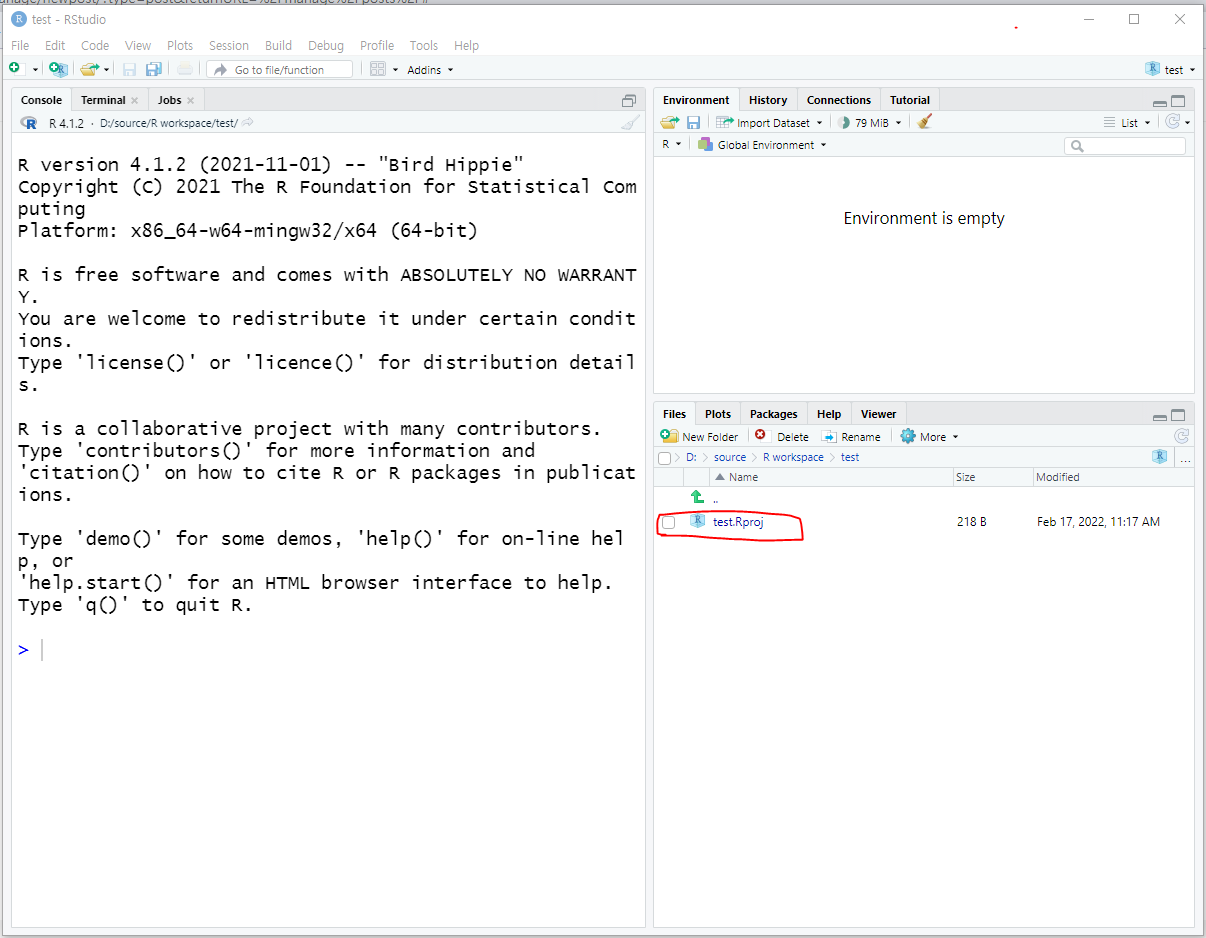Image resolution: width=1206 pixels, height=938 pixels.
Task: Switch to the Tutorial tab
Action: [910, 100]
